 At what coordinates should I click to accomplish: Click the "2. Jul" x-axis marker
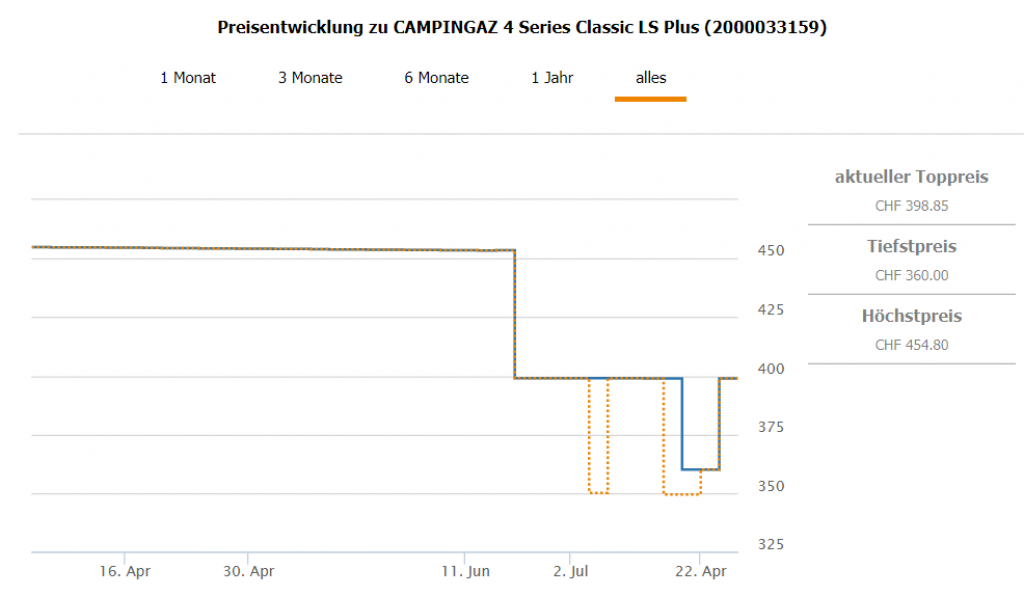coord(570,572)
